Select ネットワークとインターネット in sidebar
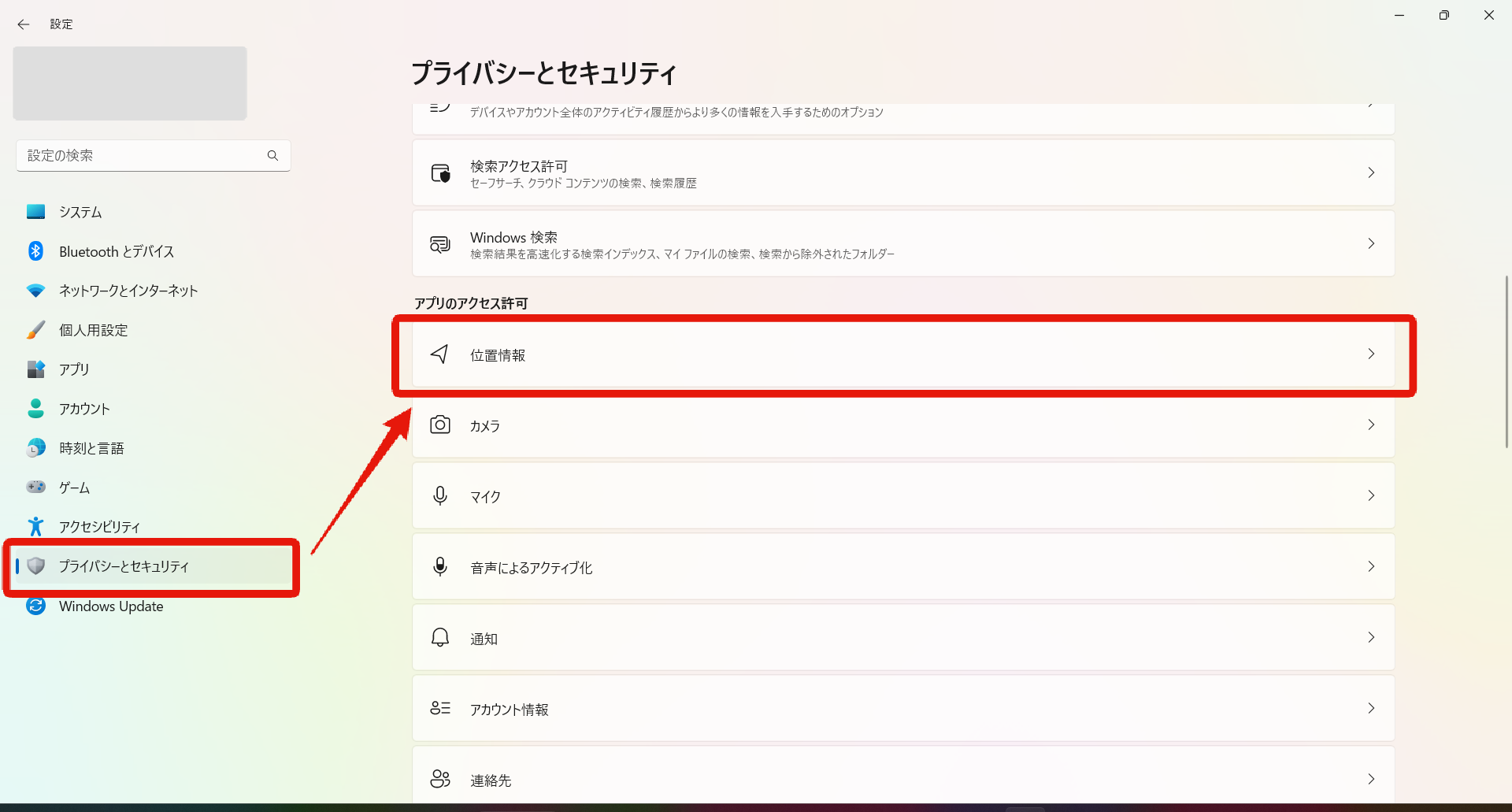This screenshot has width=1512, height=812. click(x=128, y=291)
